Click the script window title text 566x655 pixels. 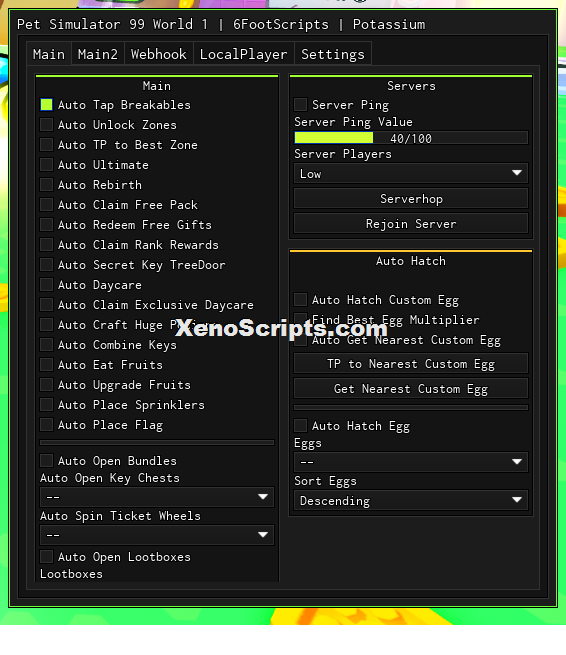(221, 24)
